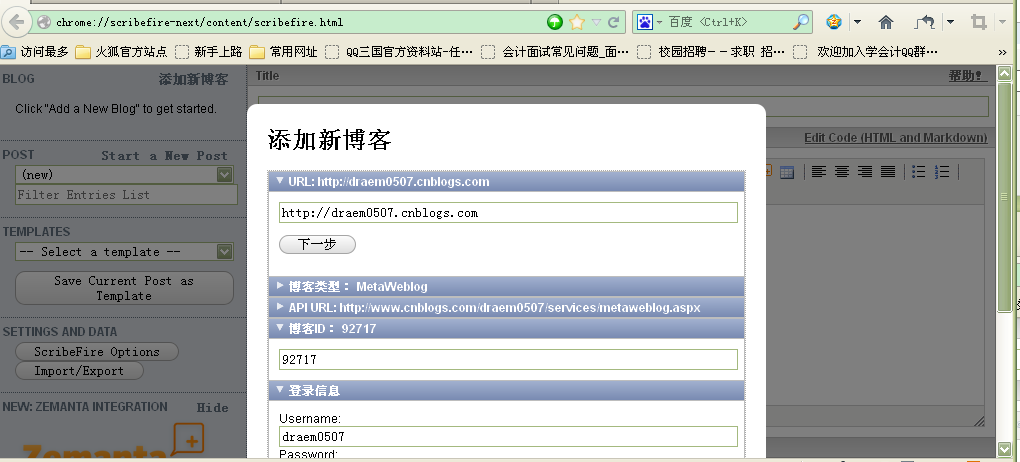Click the browser home icon
Viewport: 1020px width, 462px height.
(885, 22)
